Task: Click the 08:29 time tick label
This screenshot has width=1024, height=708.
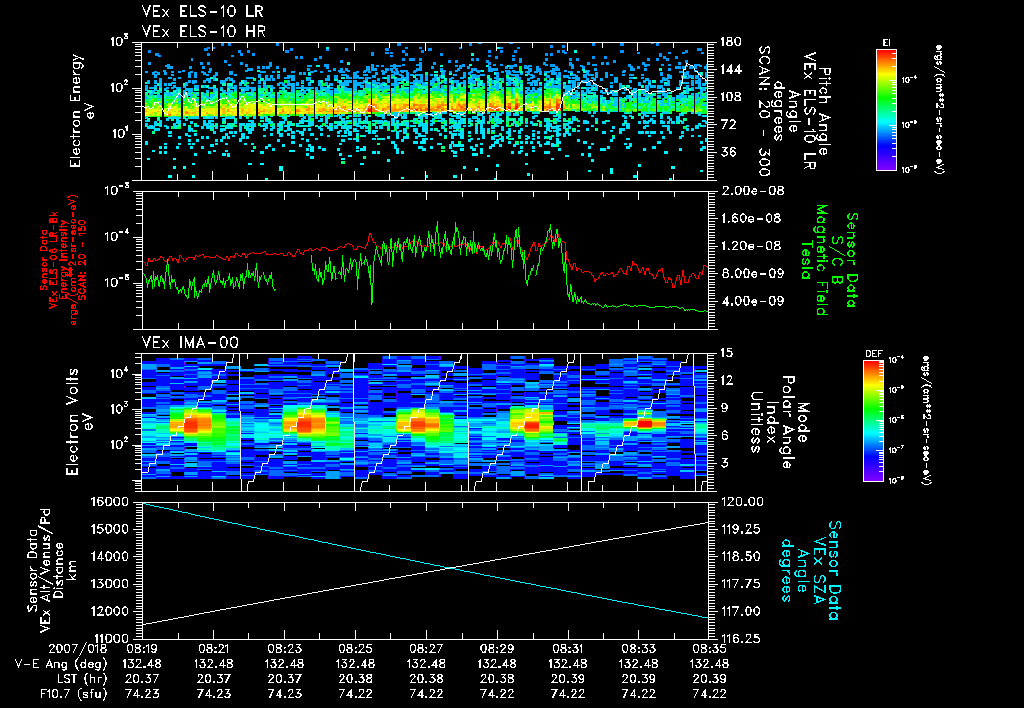Action: (497, 648)
